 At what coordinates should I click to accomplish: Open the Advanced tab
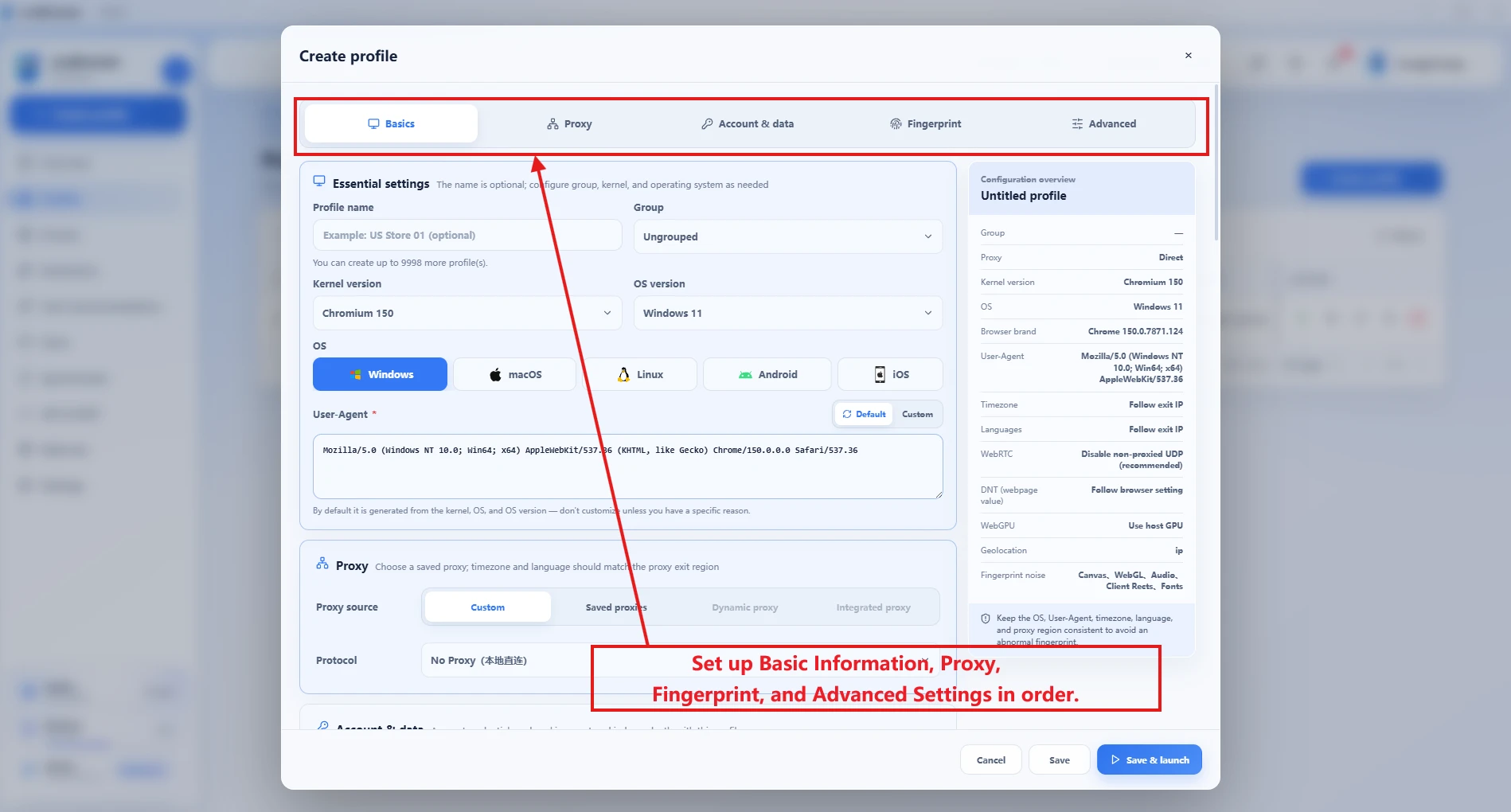click(1103, 123)
